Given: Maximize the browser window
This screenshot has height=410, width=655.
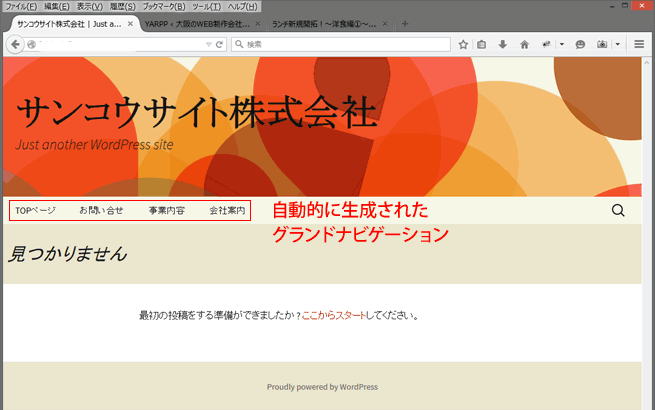Looking at the screenshot, I should click(625, 5).
